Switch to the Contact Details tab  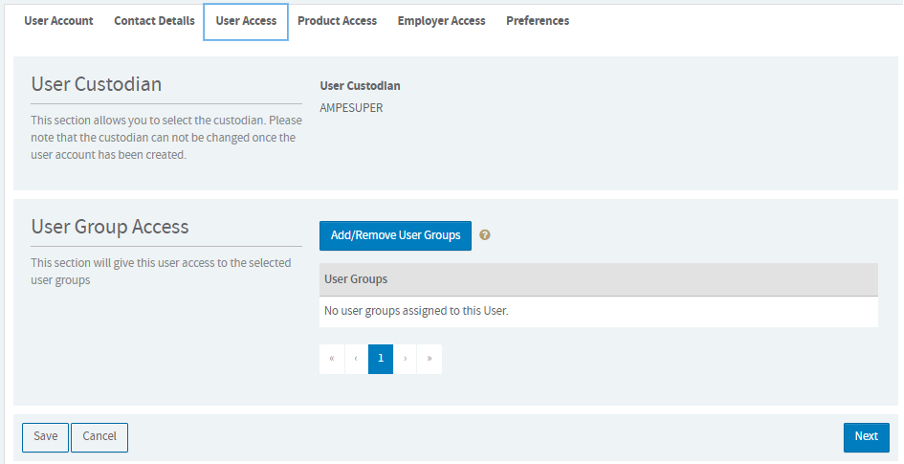tap(154, 21)
